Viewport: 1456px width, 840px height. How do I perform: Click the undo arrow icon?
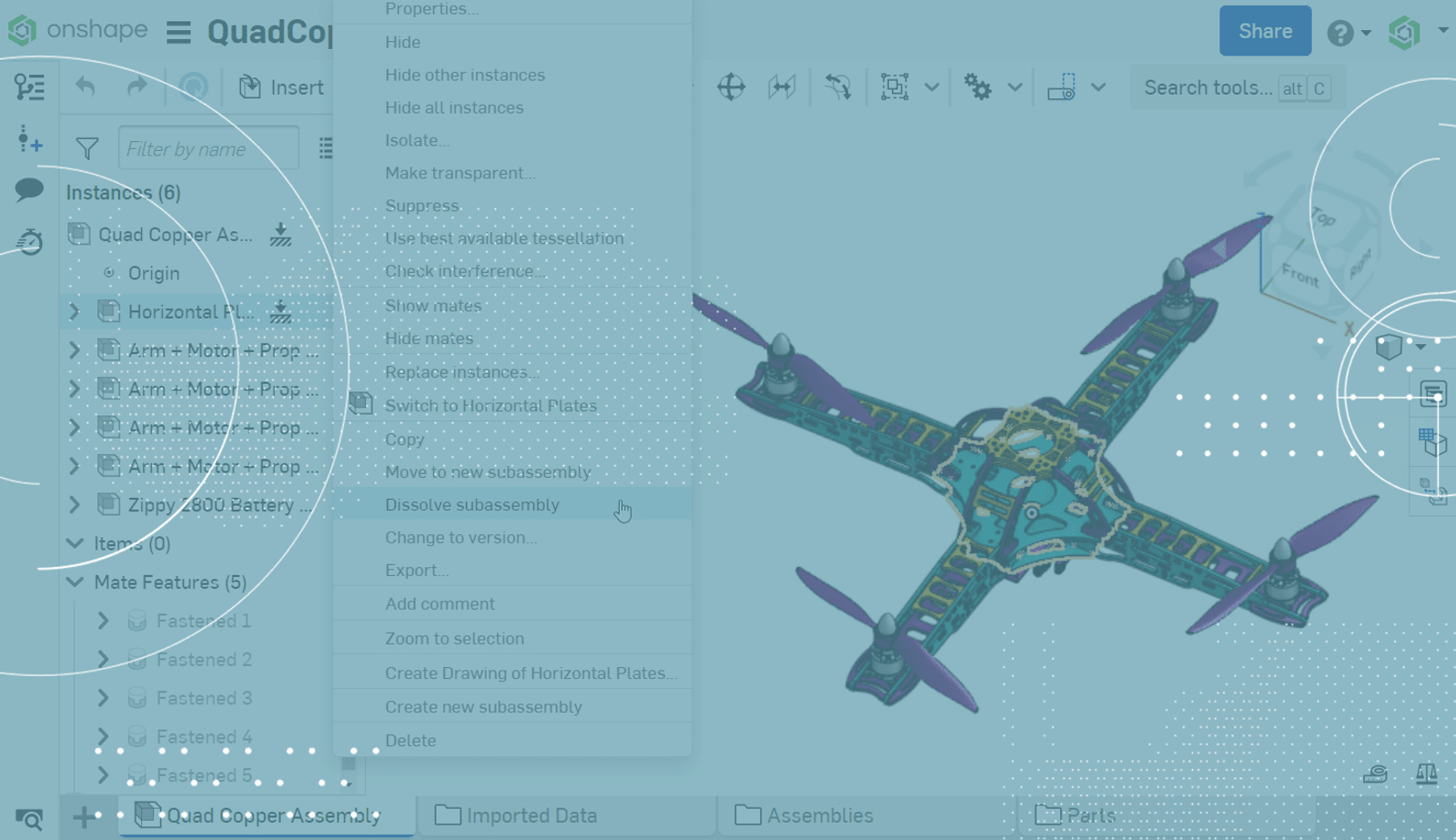[x=86, y=87]
